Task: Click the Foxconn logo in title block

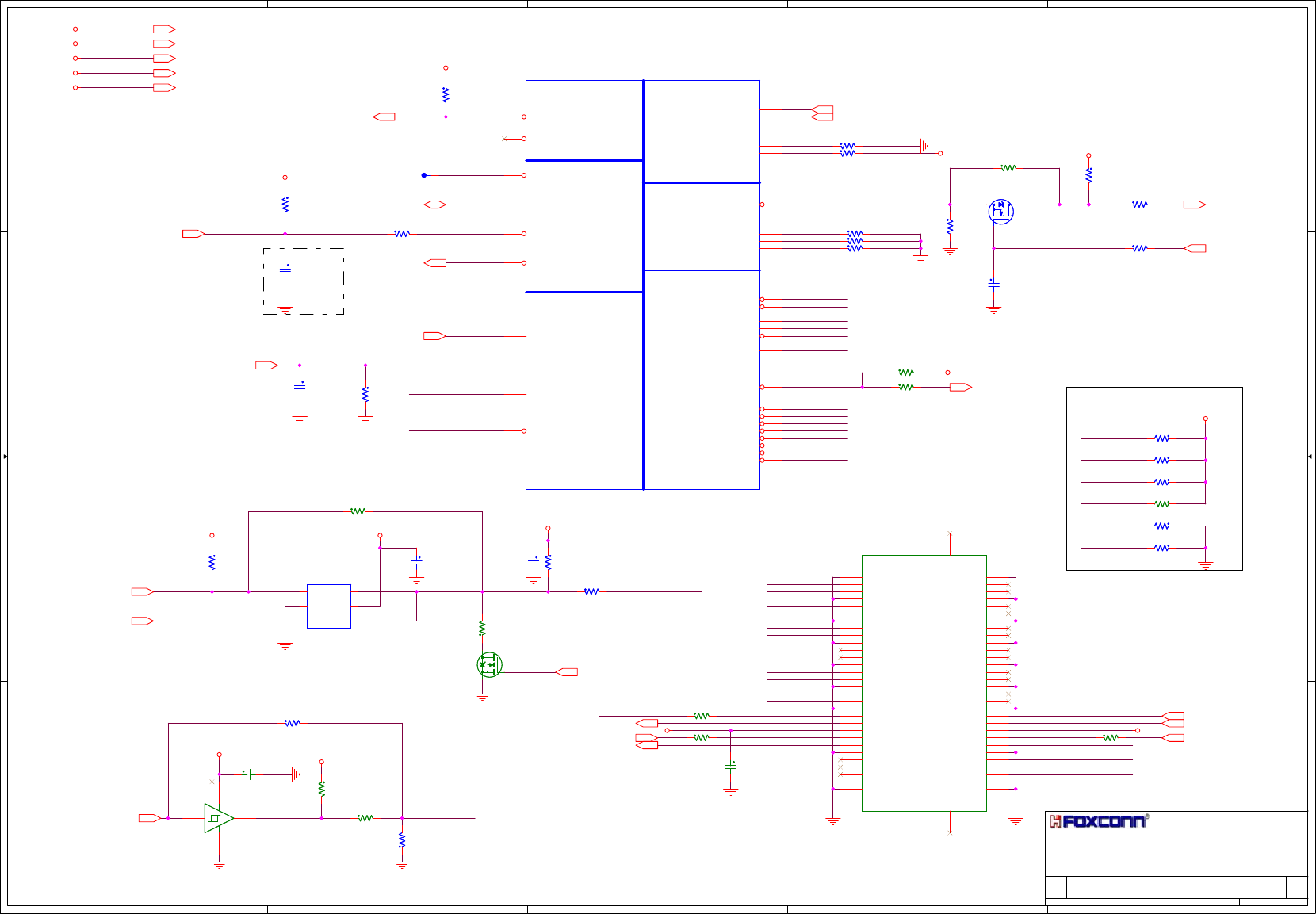Action: [1099, 821]
